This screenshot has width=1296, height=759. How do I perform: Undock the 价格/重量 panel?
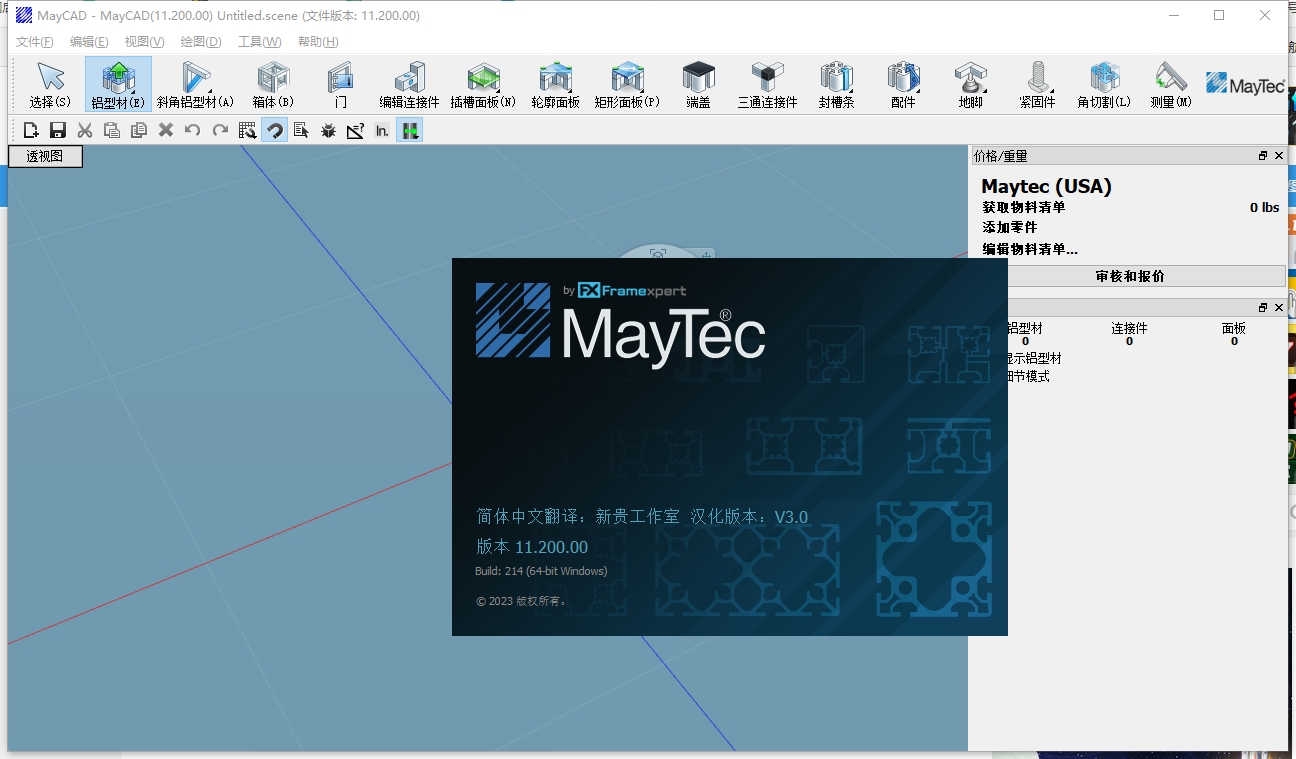(1262, 155)
